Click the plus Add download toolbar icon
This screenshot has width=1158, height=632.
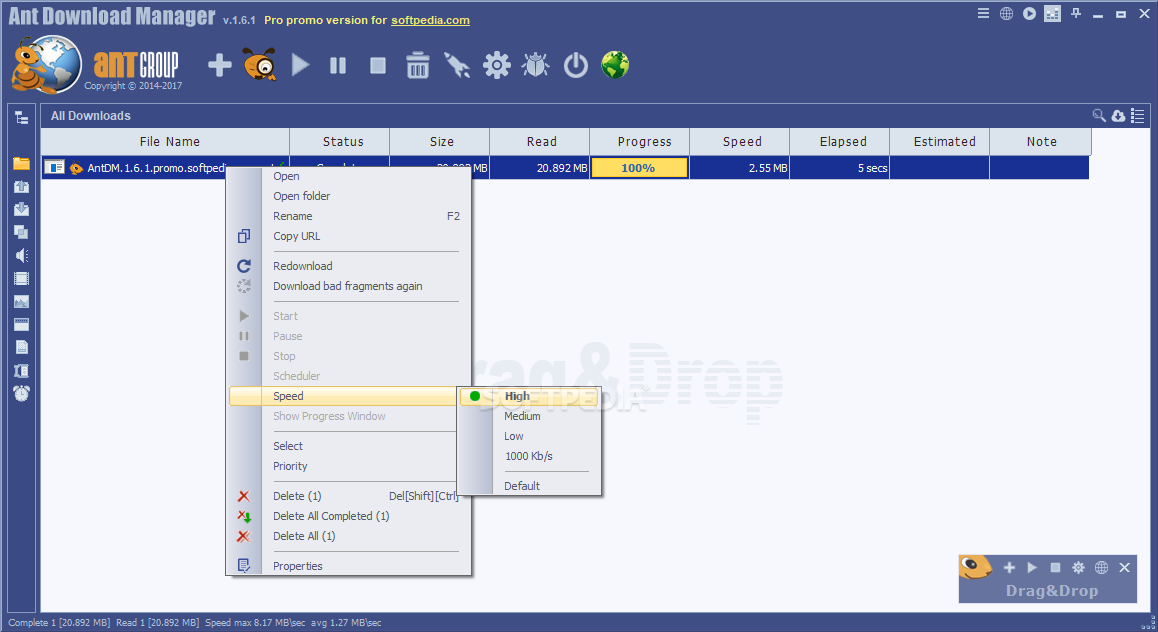[219, 65]
